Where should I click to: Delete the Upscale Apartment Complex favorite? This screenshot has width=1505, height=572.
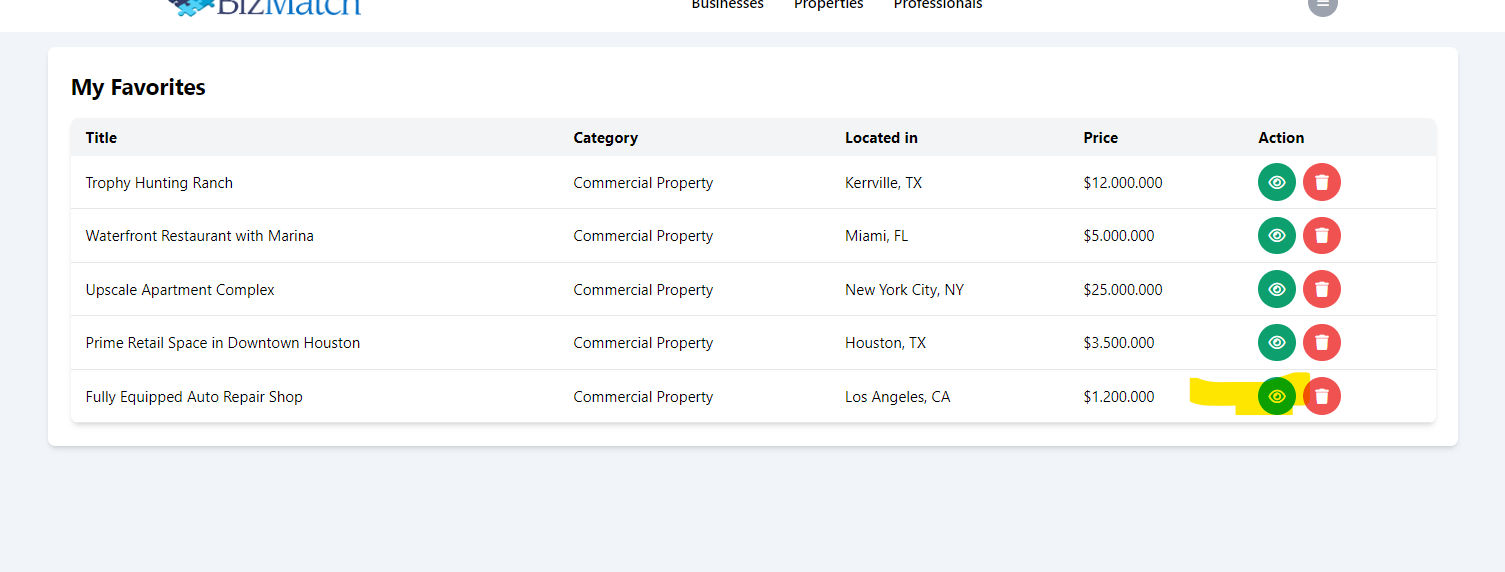pyautogui.click(x=1321, y=289)
